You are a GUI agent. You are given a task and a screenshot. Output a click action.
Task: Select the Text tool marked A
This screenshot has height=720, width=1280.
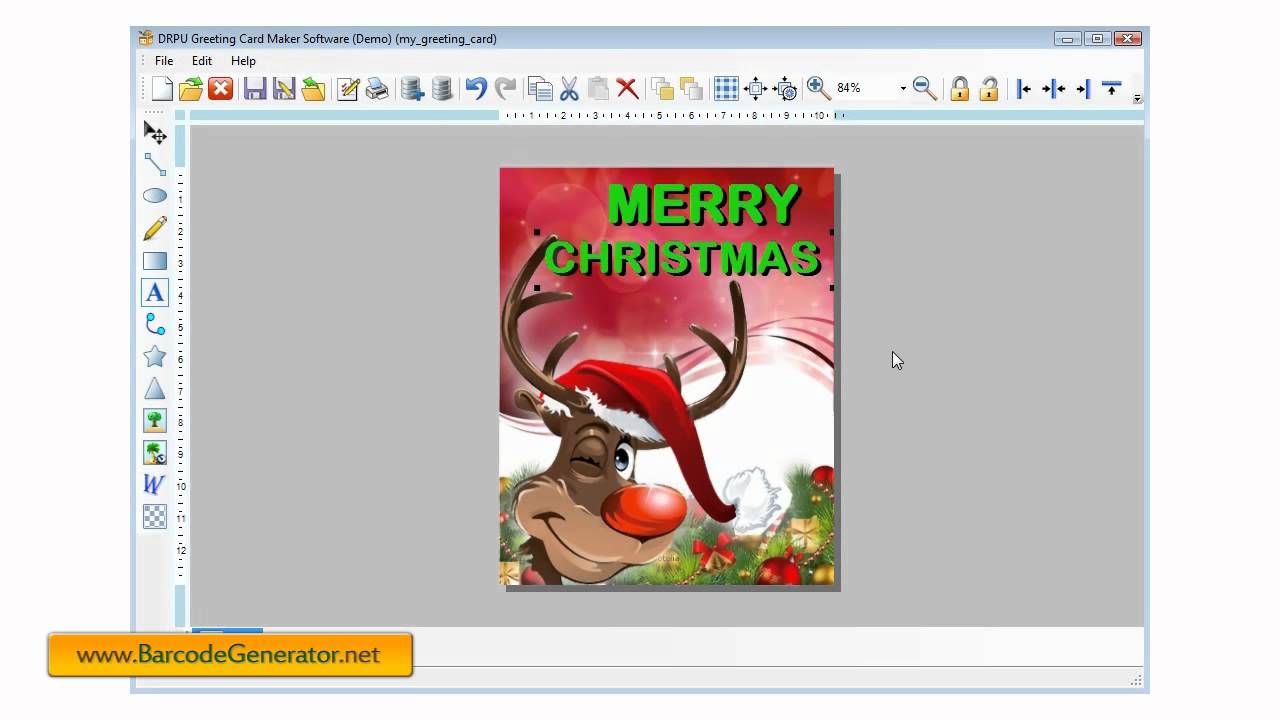(x=155, y=292)
